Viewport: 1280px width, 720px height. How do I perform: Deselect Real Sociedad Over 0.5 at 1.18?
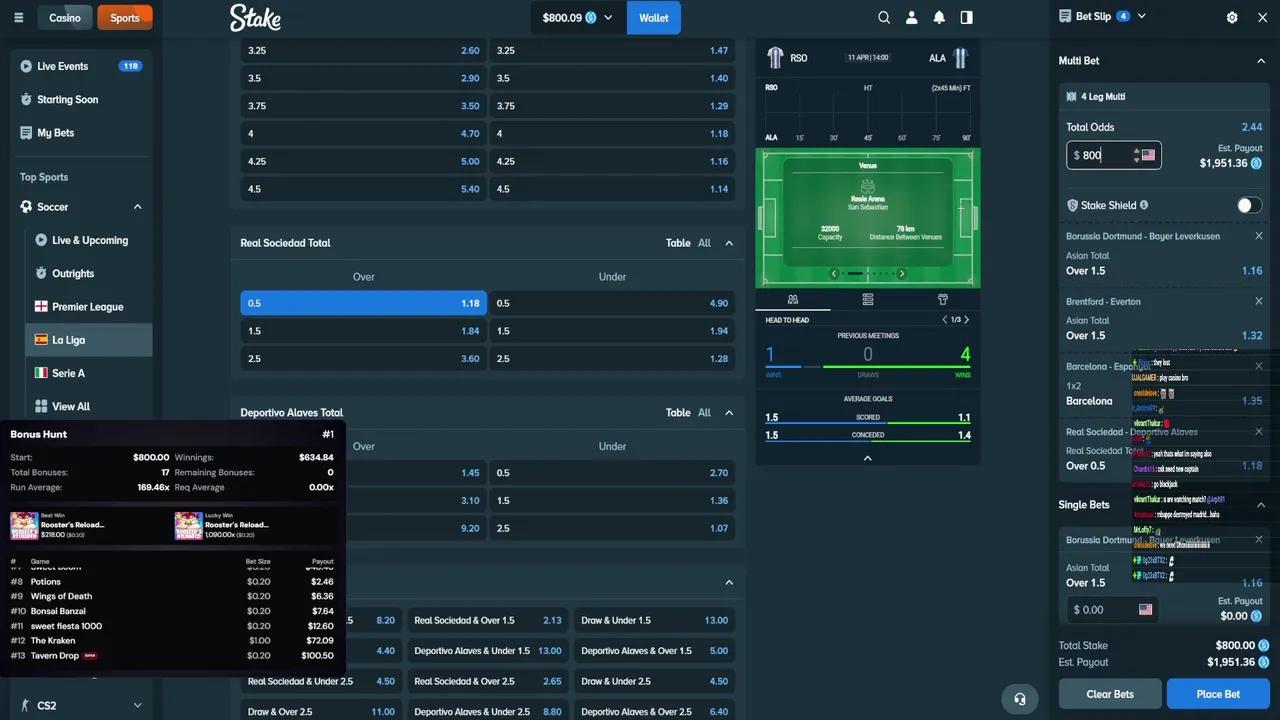(x=364, y=303)
